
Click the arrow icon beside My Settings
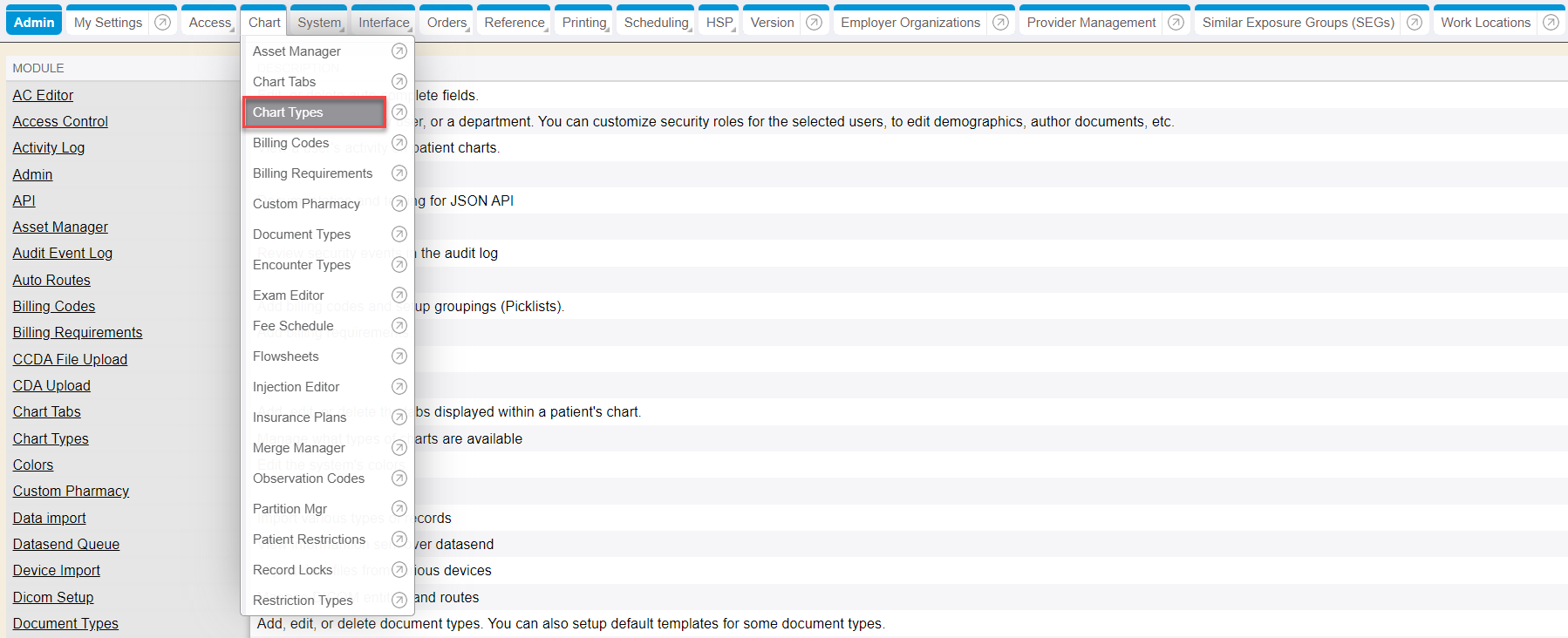[x=162, y=23]
